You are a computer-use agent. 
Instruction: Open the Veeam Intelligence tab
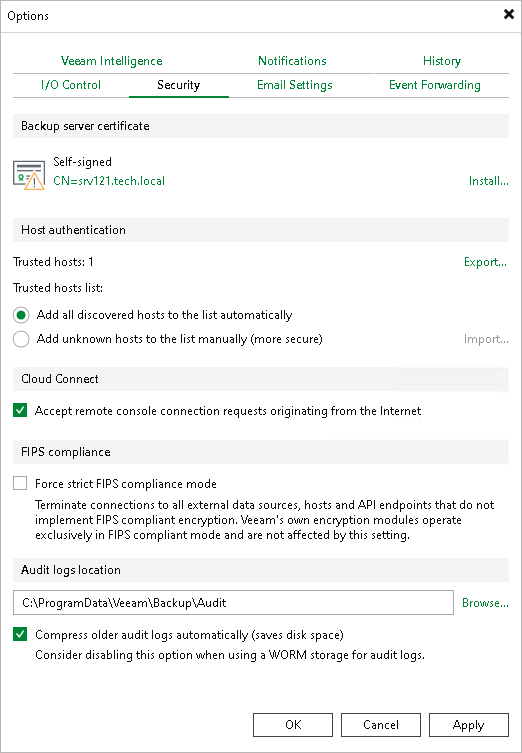point(111,61)
